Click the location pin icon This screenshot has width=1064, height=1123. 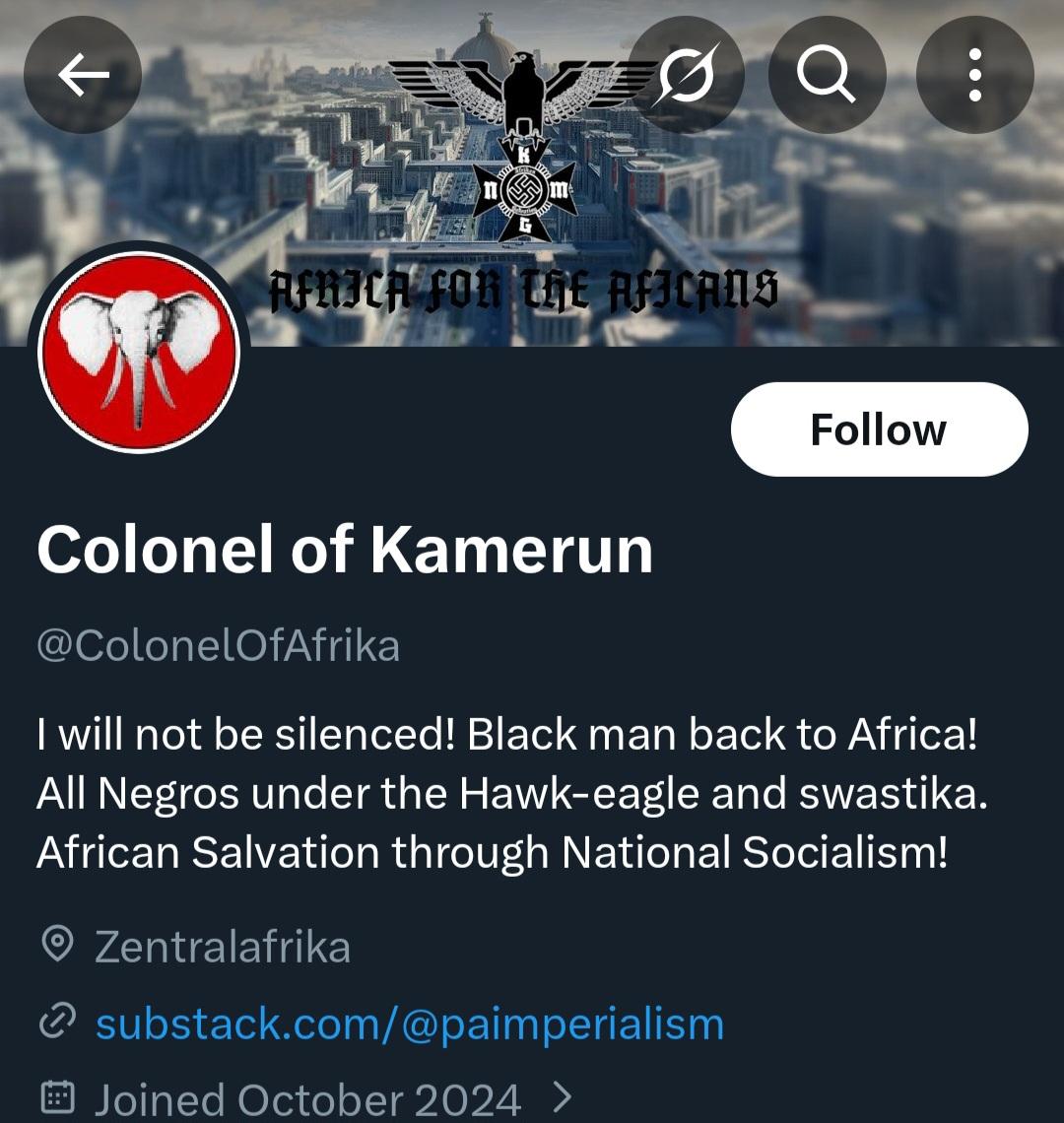tap(57, 946)
